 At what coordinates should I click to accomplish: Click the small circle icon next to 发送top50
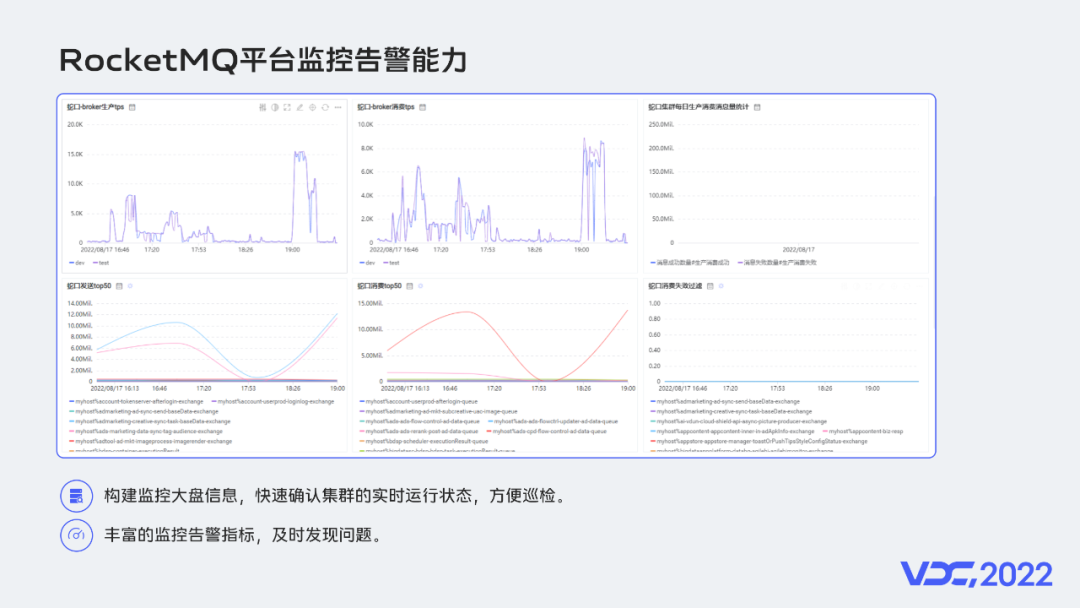coord(130,286)
